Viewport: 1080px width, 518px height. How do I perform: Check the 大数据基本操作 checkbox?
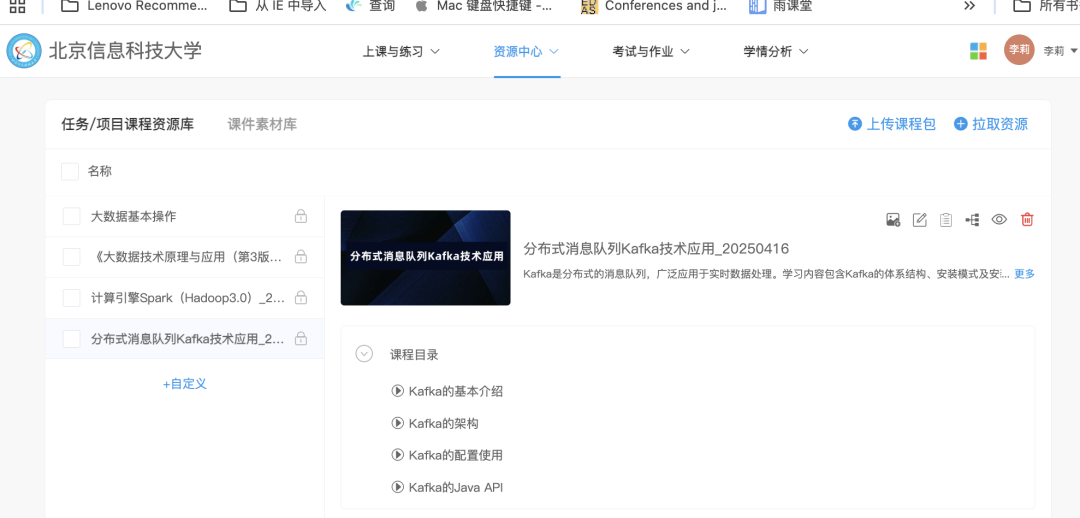(71, 216)
